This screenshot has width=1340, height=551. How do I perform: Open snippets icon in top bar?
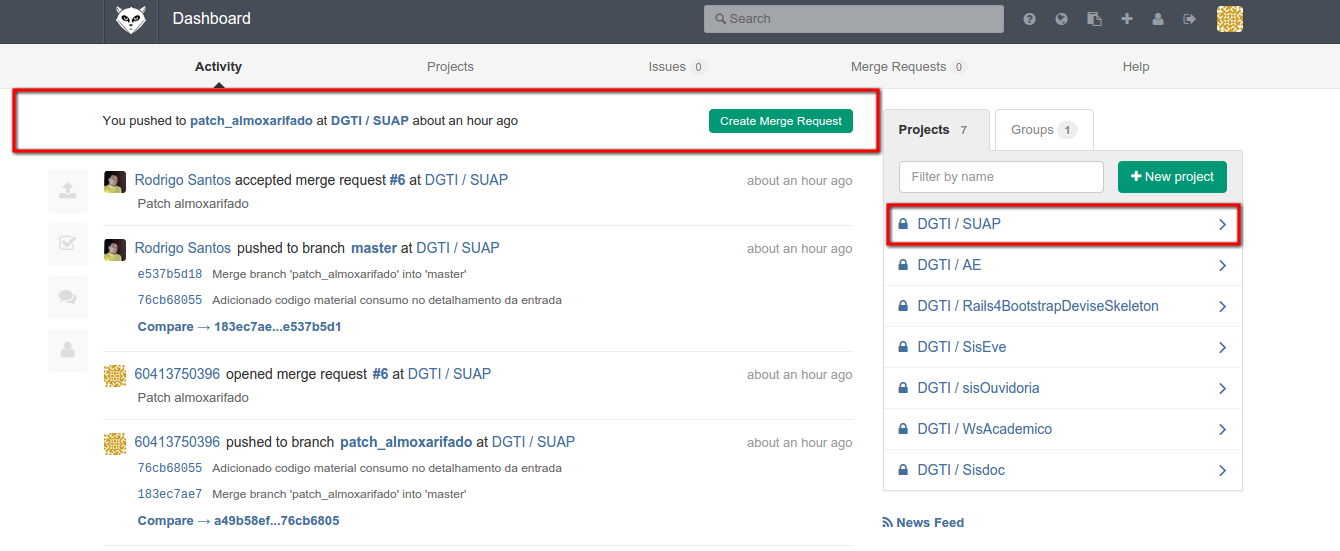1094,19
